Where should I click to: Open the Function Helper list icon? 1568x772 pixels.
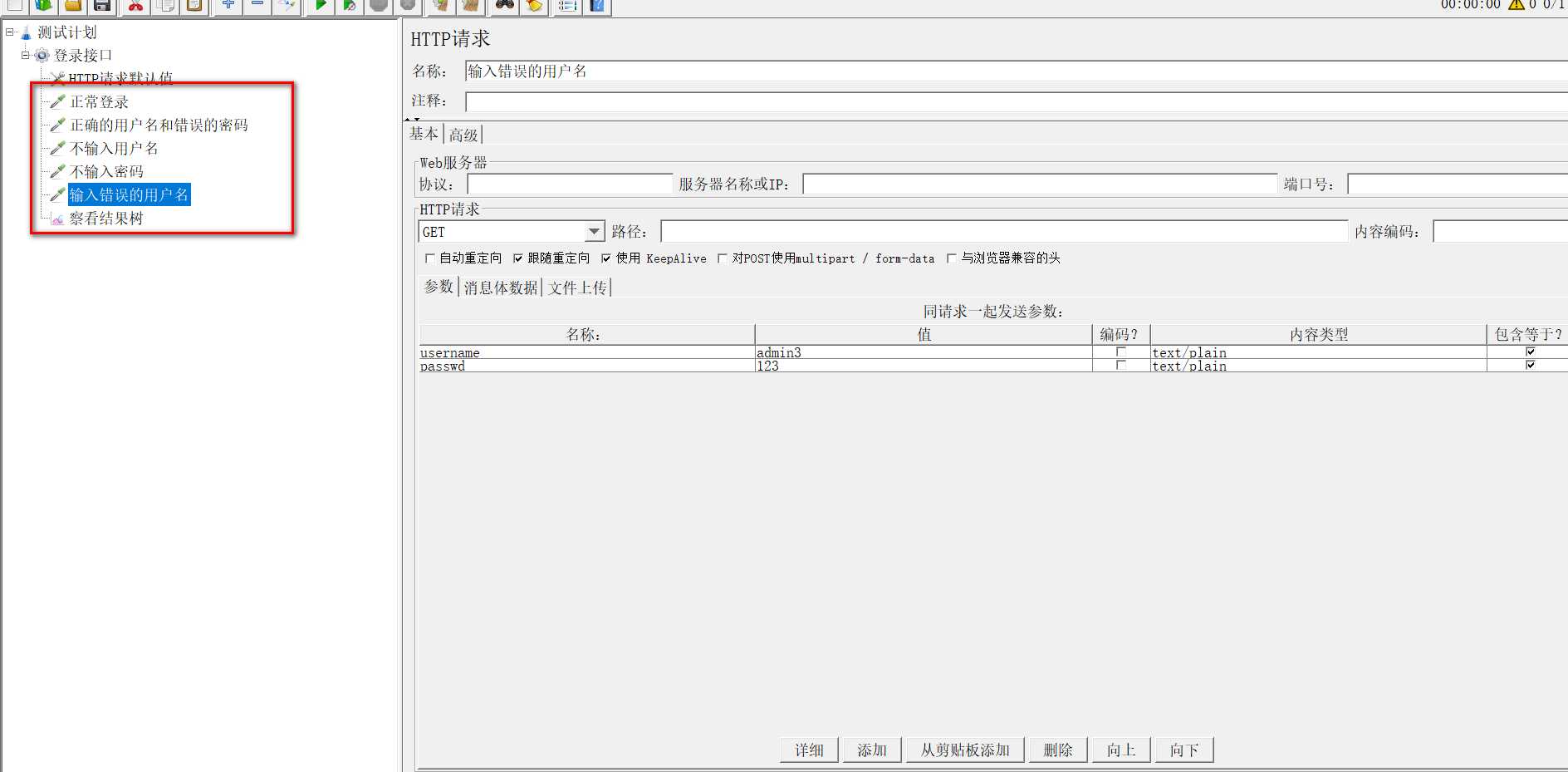tap(567, 5)
